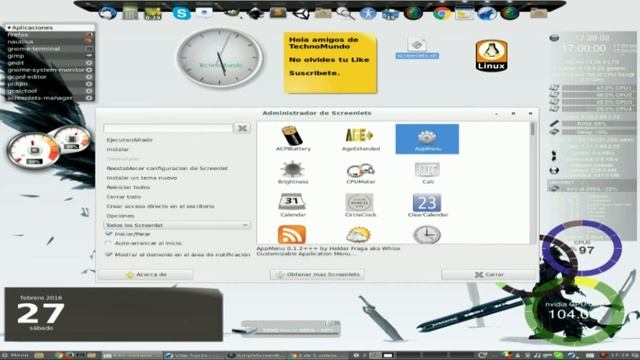Select the Calc screenlet icon
The width and height of the screenshot is (640, 360).
pyautogui.click(x=427, y=172)
